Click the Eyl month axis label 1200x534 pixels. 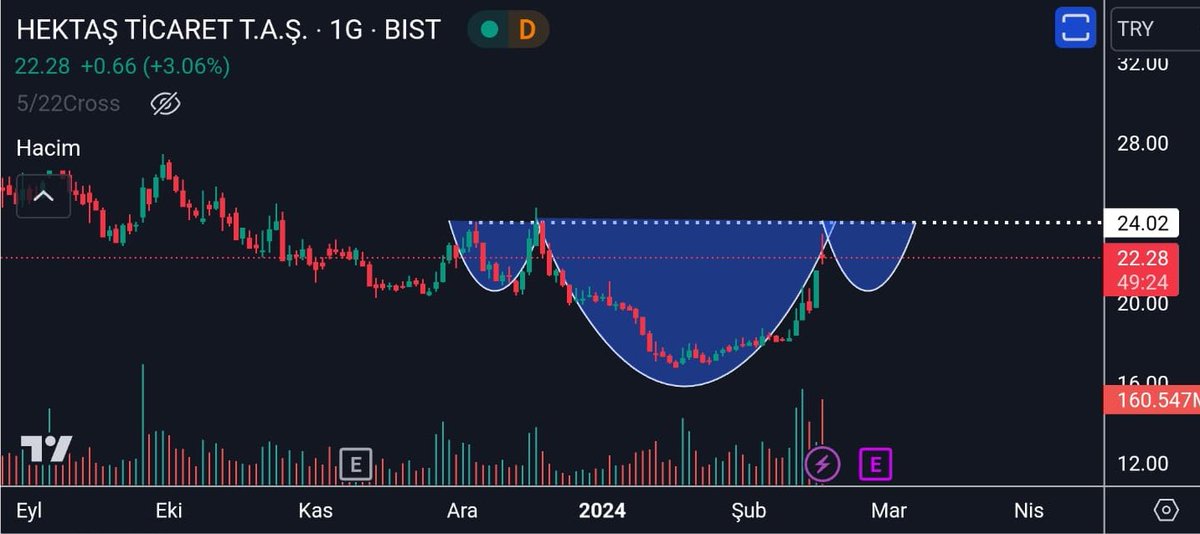(x=31, y=511)
